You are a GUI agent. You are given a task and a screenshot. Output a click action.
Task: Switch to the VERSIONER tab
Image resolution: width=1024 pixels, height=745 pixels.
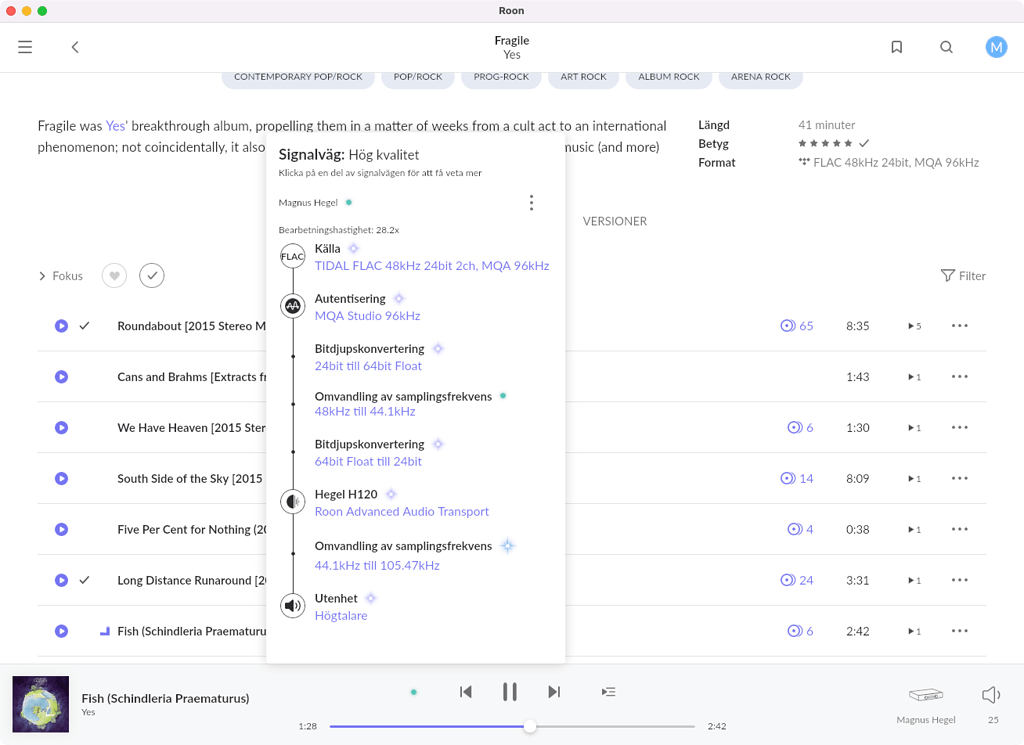[x=614, y=221]
